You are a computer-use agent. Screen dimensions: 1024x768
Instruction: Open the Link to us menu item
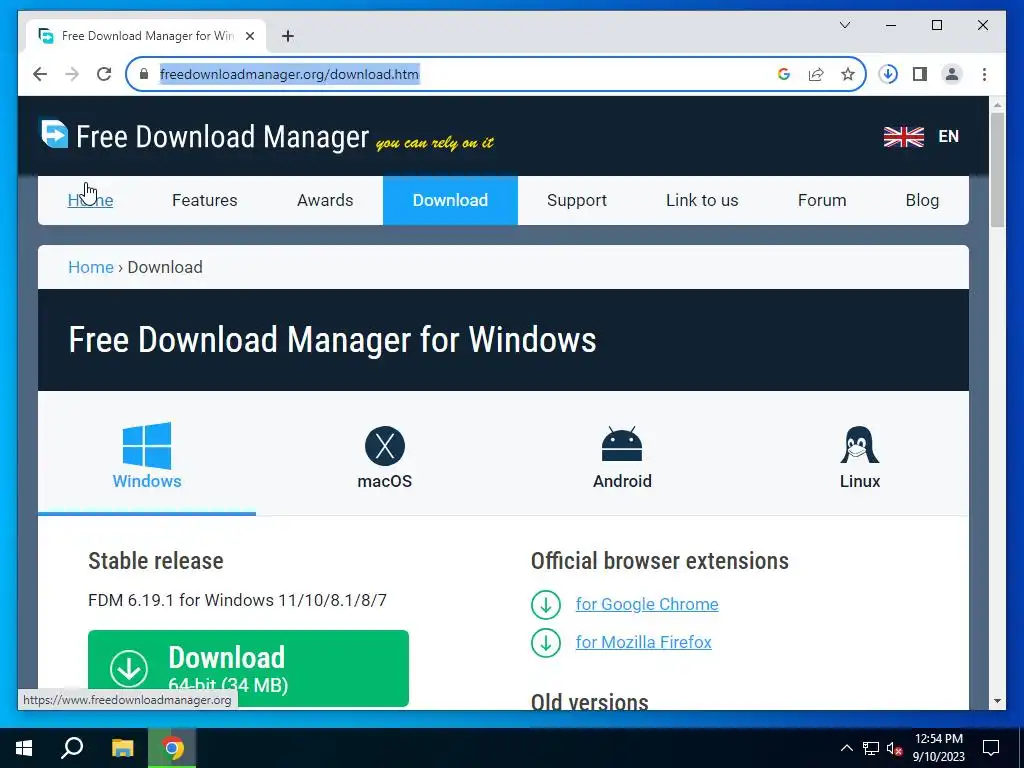point(702,200)
